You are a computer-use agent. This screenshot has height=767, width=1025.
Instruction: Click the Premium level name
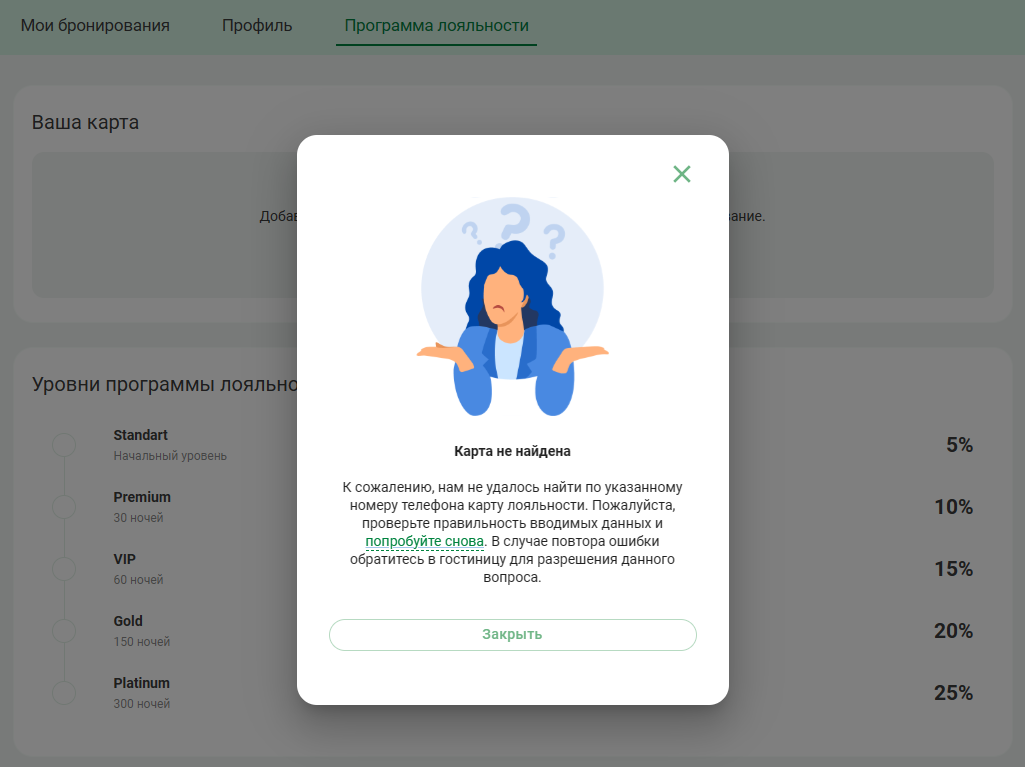(x=142, y=497)
